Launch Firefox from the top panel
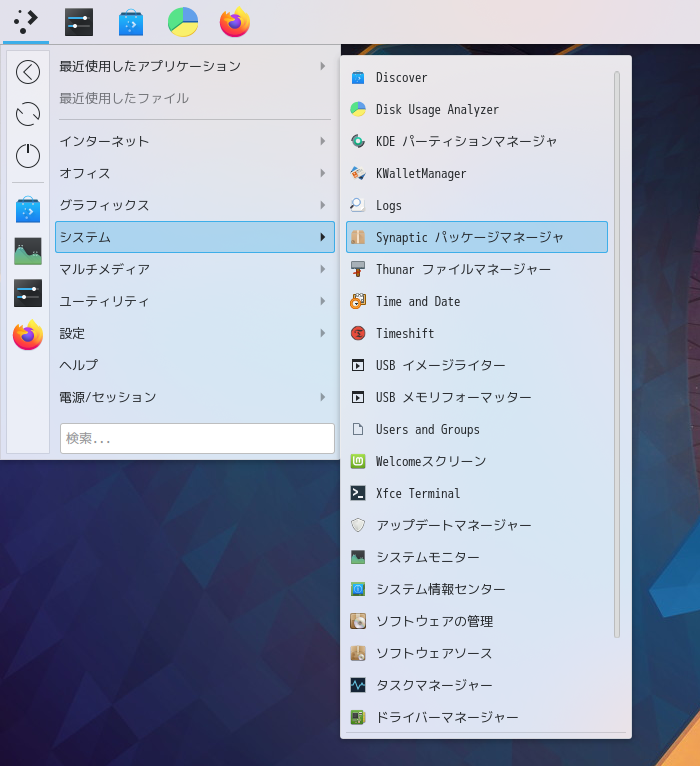Viewport: 700px width, 766px height. [x=235, y=22]
